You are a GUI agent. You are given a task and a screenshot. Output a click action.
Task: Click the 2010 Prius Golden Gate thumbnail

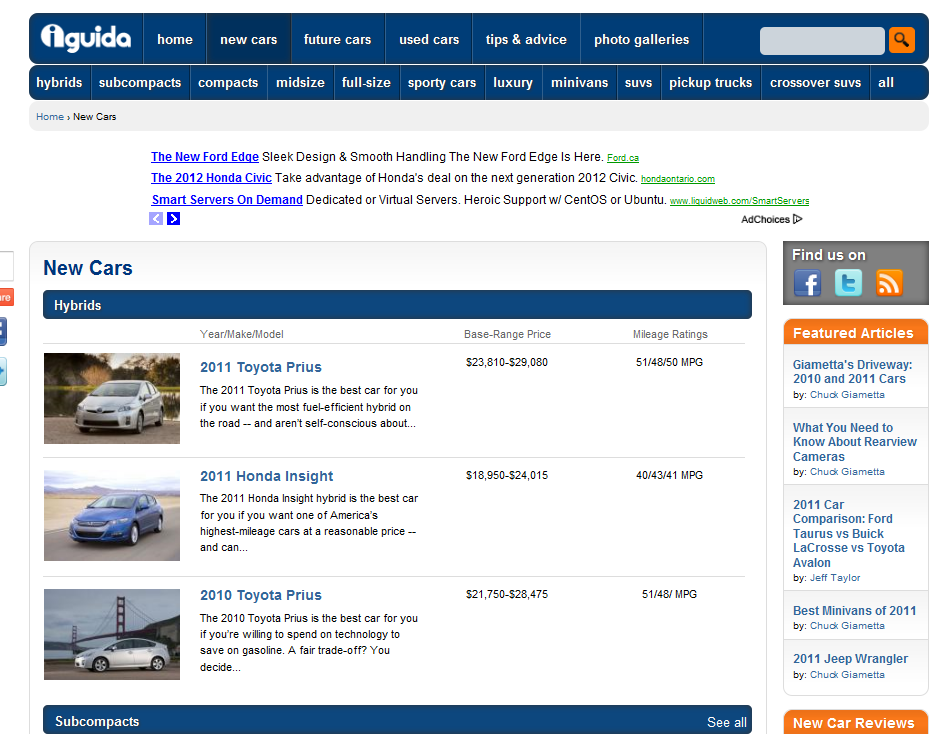[x=112, y=634]
